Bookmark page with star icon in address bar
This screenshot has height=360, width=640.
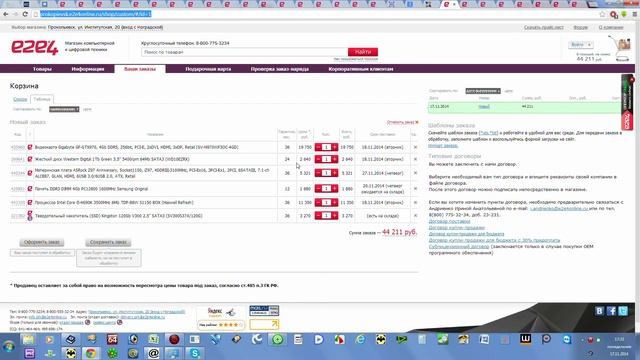pyautogui.click(x=602, y=14)
